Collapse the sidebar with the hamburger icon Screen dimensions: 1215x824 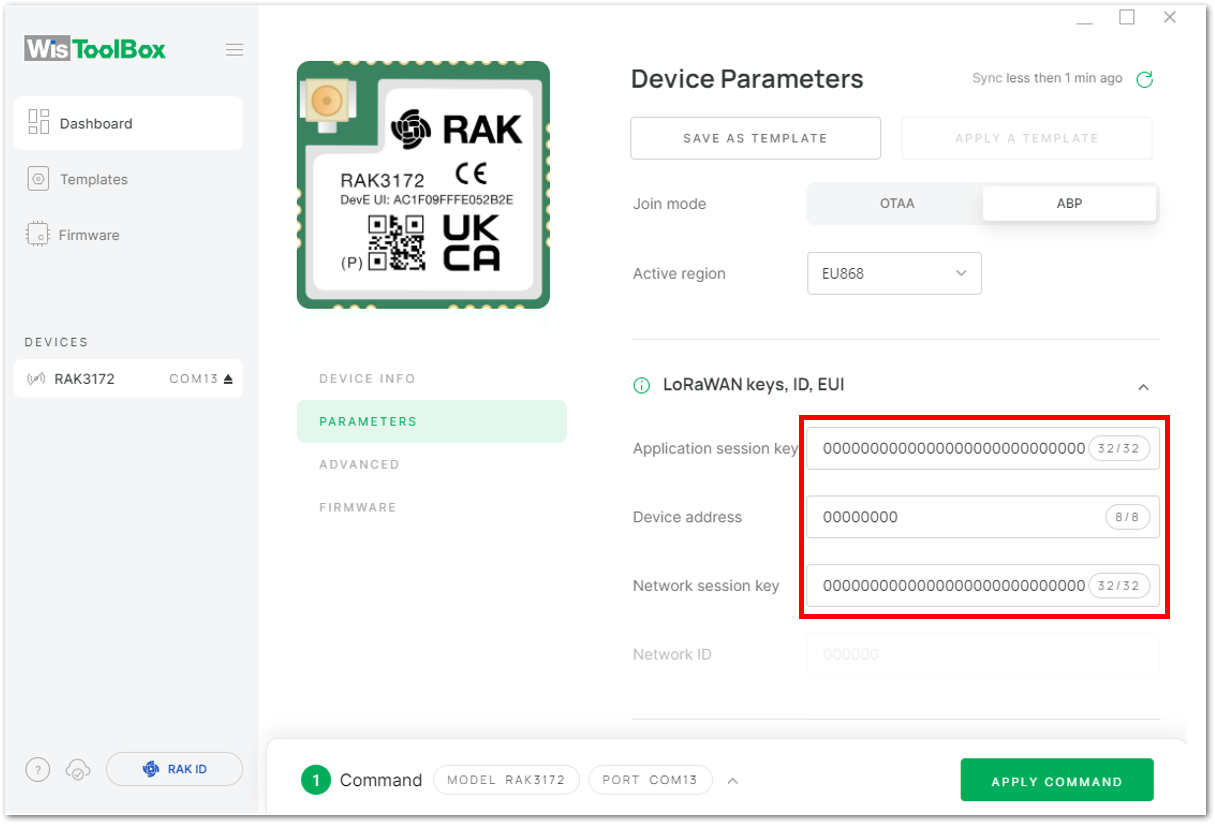click(234, 50)
